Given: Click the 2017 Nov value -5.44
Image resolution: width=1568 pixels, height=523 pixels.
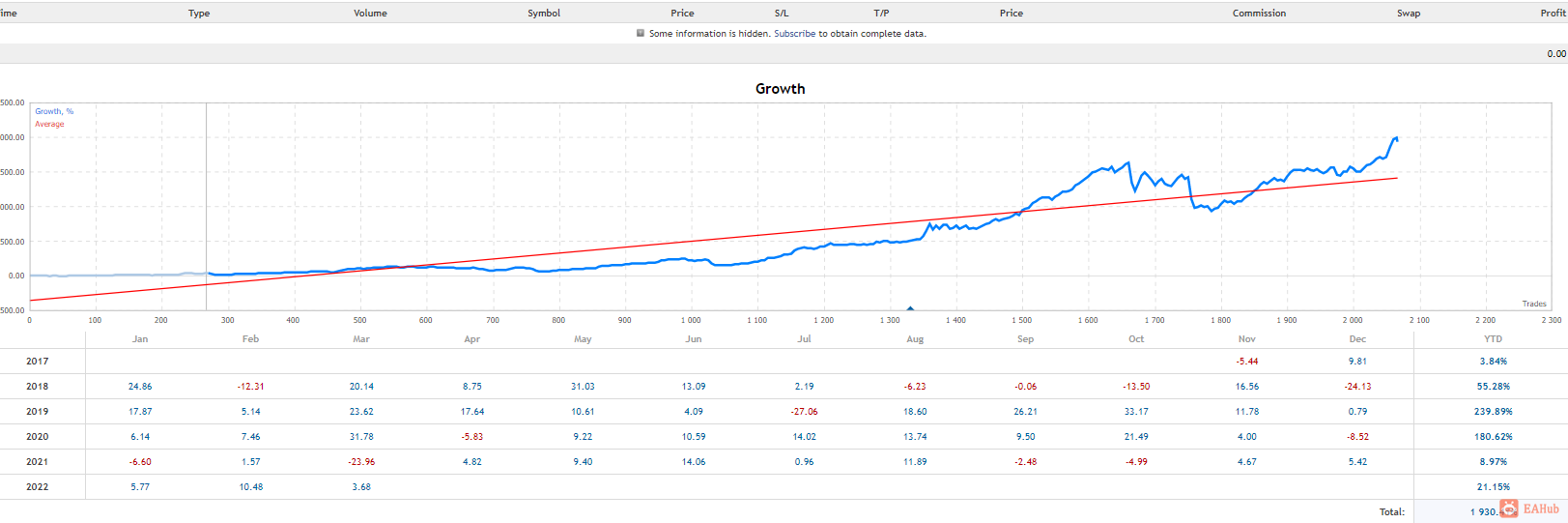Looking at the screenshot, I should [x=1247, y=362].
